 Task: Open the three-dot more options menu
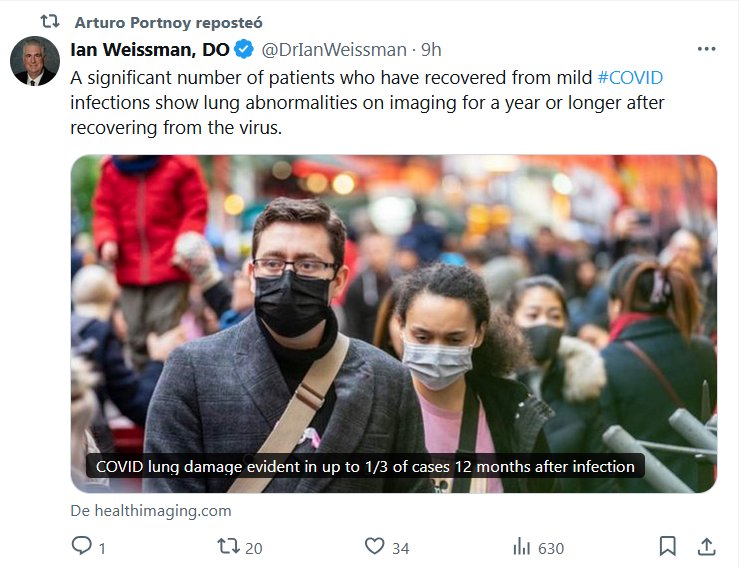706,49
